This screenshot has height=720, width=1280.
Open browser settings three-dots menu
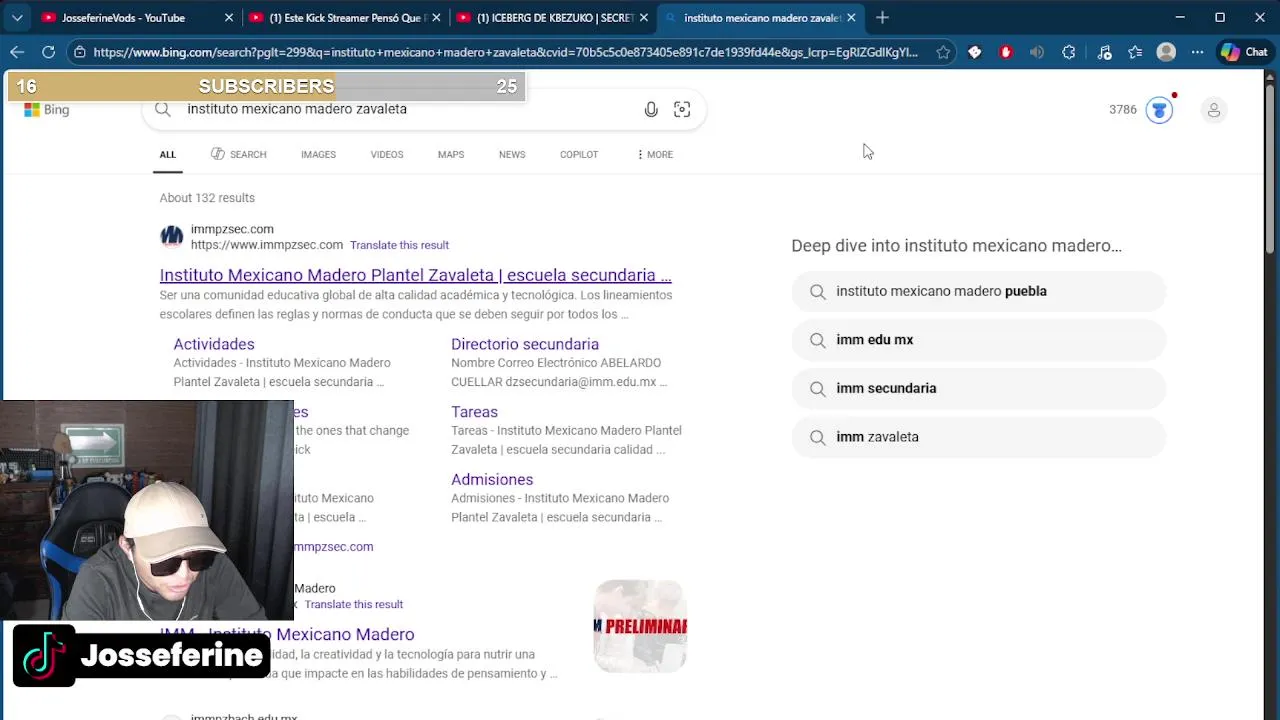(x=1197, y=52)
